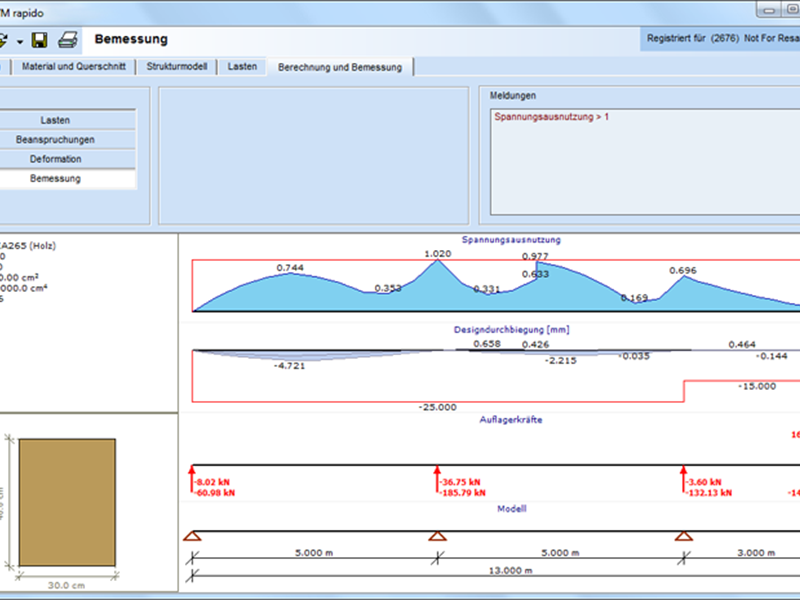Click the leftmost support triangle in Modell
This screenshot has width=800, height=600.
pyautogui.click(x=193, y=537)
